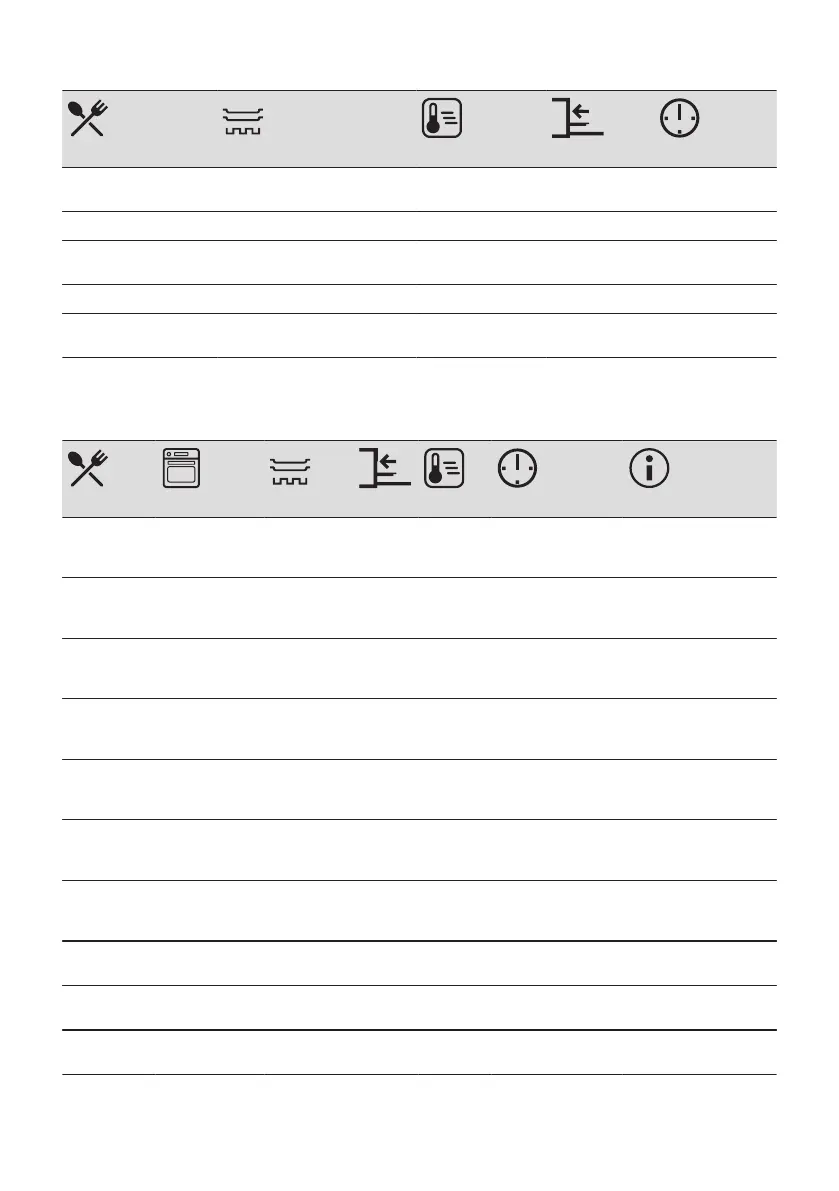The height and width of the screenshot is (1191, 839).
Task: Select the baking tray accessory icon in upper table
Action: coord(243,122)
